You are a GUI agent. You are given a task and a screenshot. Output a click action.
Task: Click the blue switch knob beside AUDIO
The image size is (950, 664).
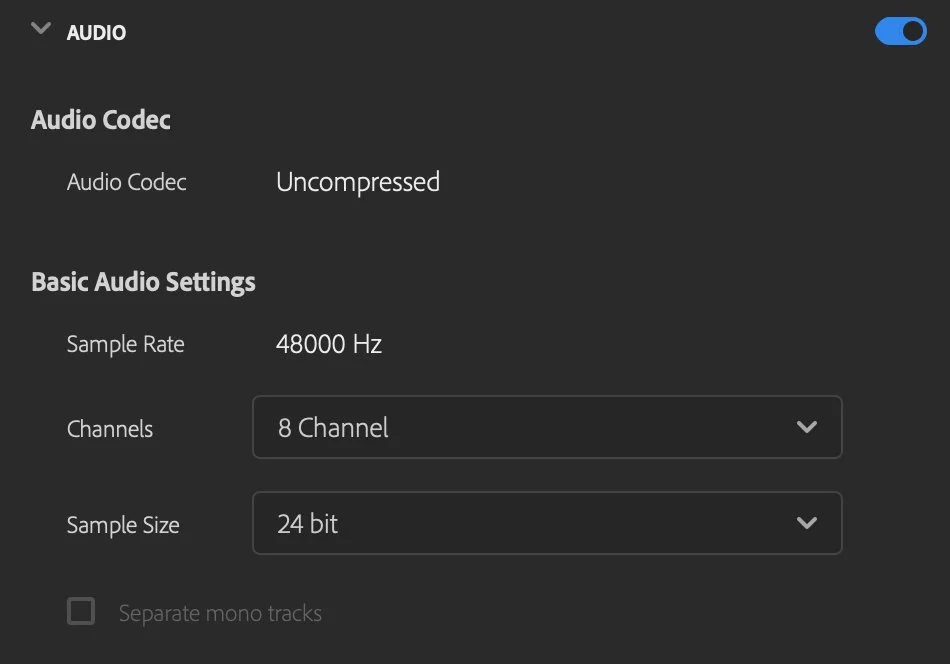point(912,32)
